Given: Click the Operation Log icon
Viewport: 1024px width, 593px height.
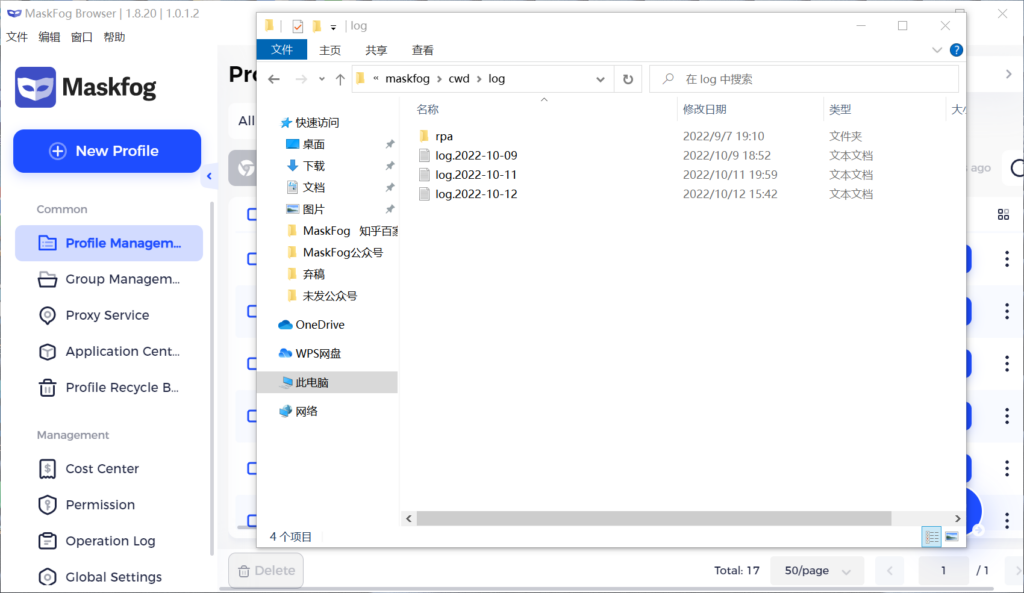Looking at the screenshot, I should (x=47, y=541).
